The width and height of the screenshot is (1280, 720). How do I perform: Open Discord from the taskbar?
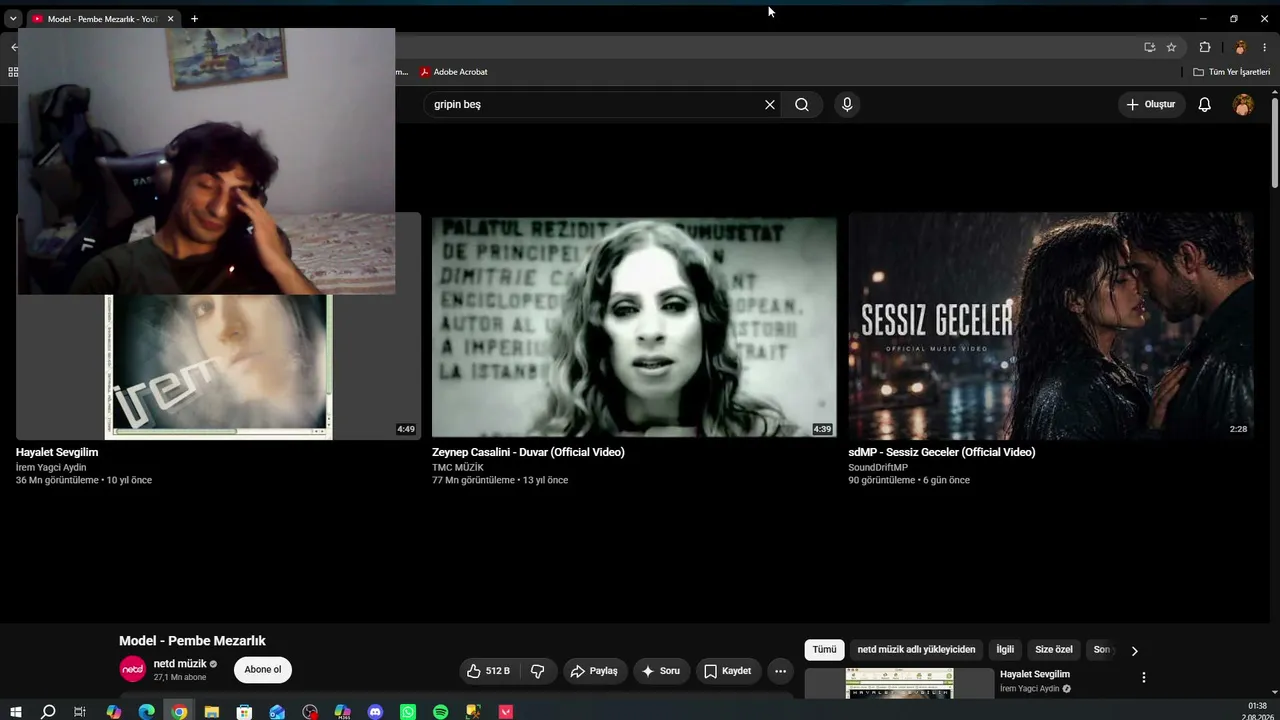375,712
